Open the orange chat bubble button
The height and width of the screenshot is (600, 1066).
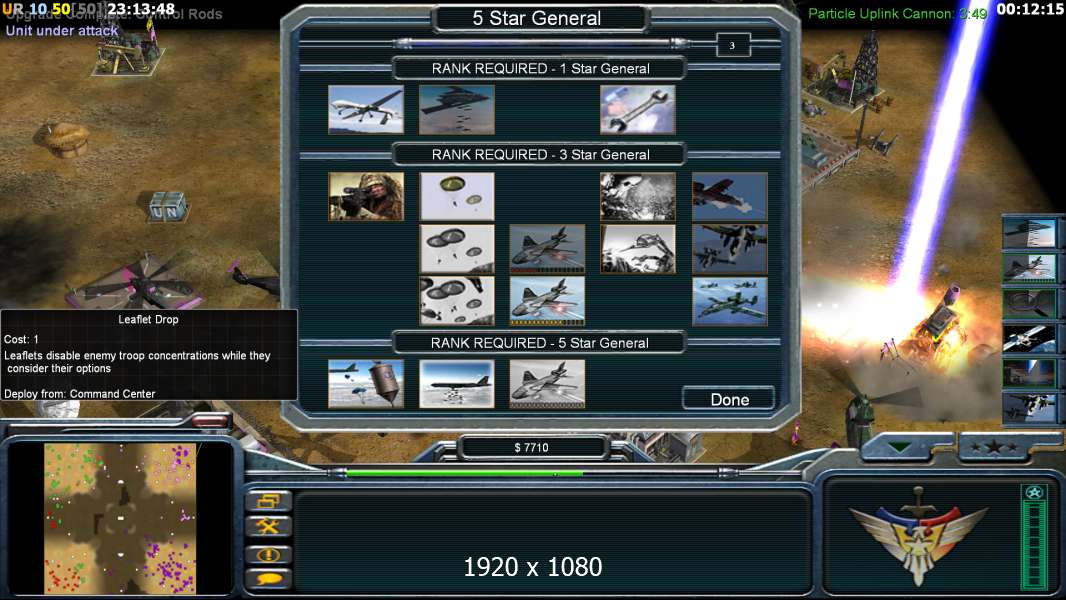pos(269,579)
